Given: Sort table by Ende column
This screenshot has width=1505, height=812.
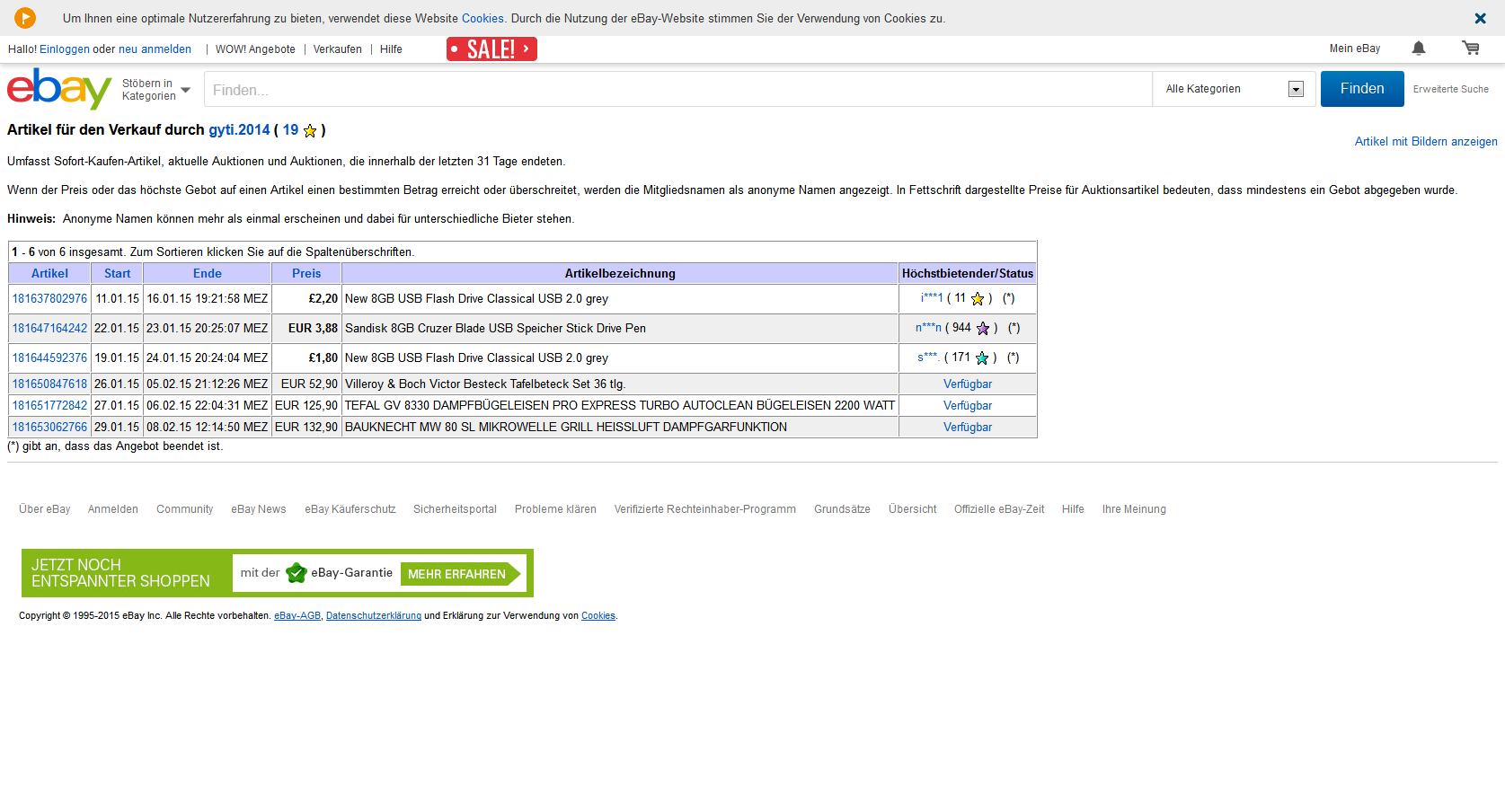Looking at the screenshot, I should (208, 274).
